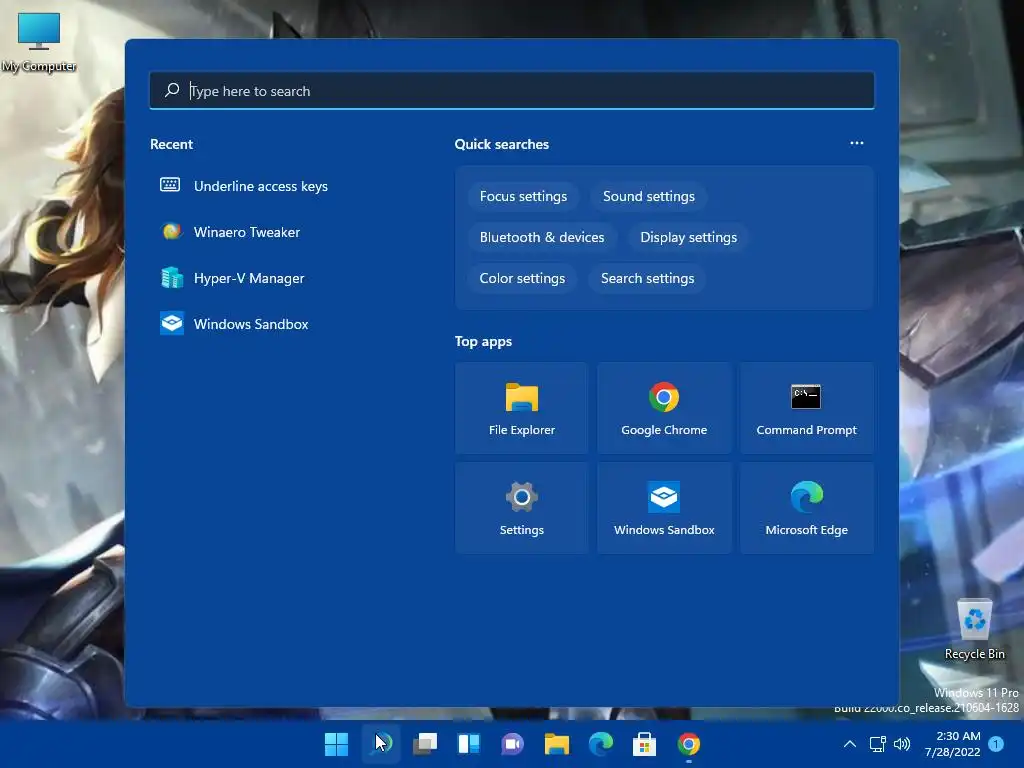
Task: Click the Winaero Tweaker icon in Recent
Action: coord(172,231)
